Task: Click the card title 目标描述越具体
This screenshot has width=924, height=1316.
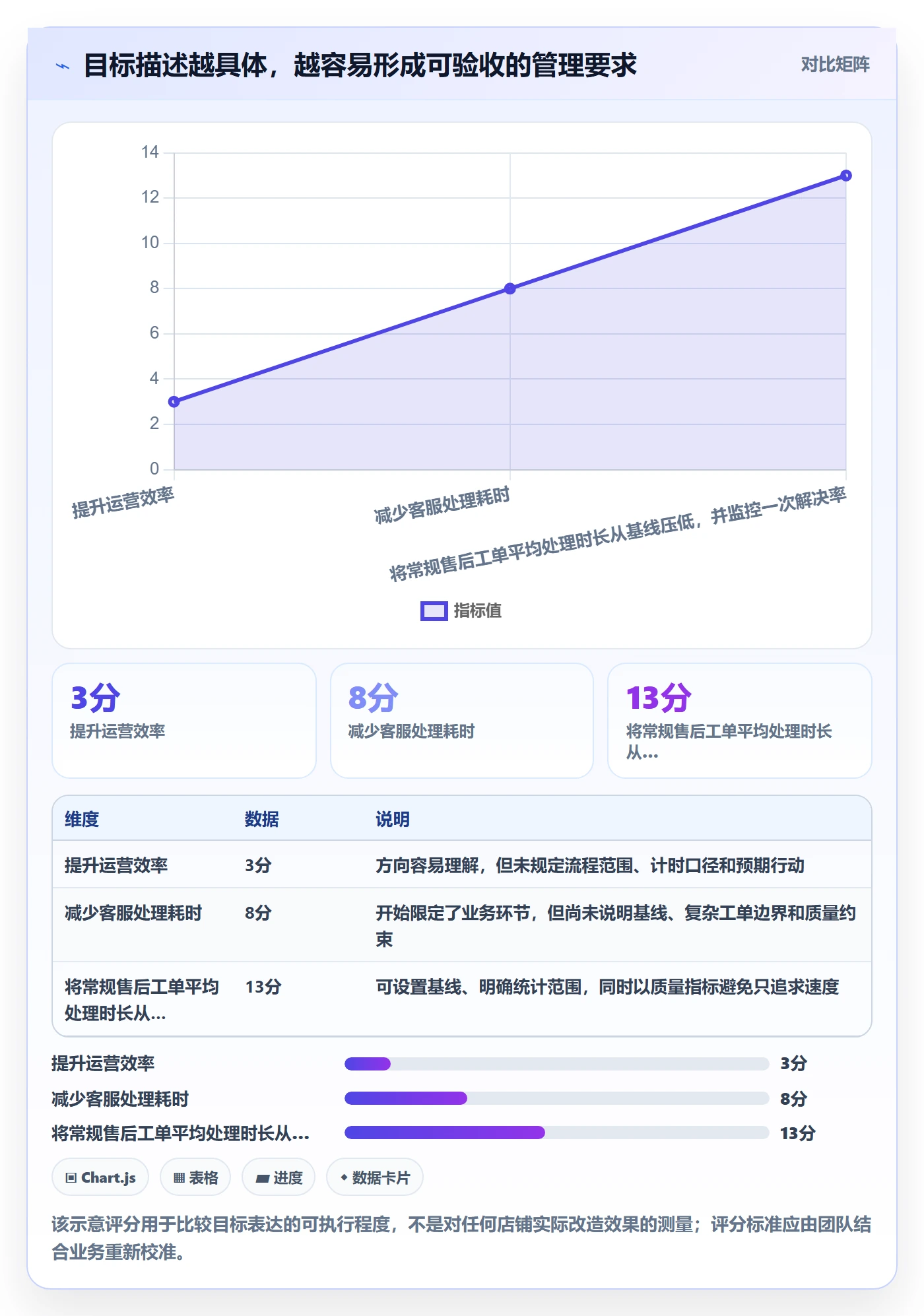Action: (360, 65)
